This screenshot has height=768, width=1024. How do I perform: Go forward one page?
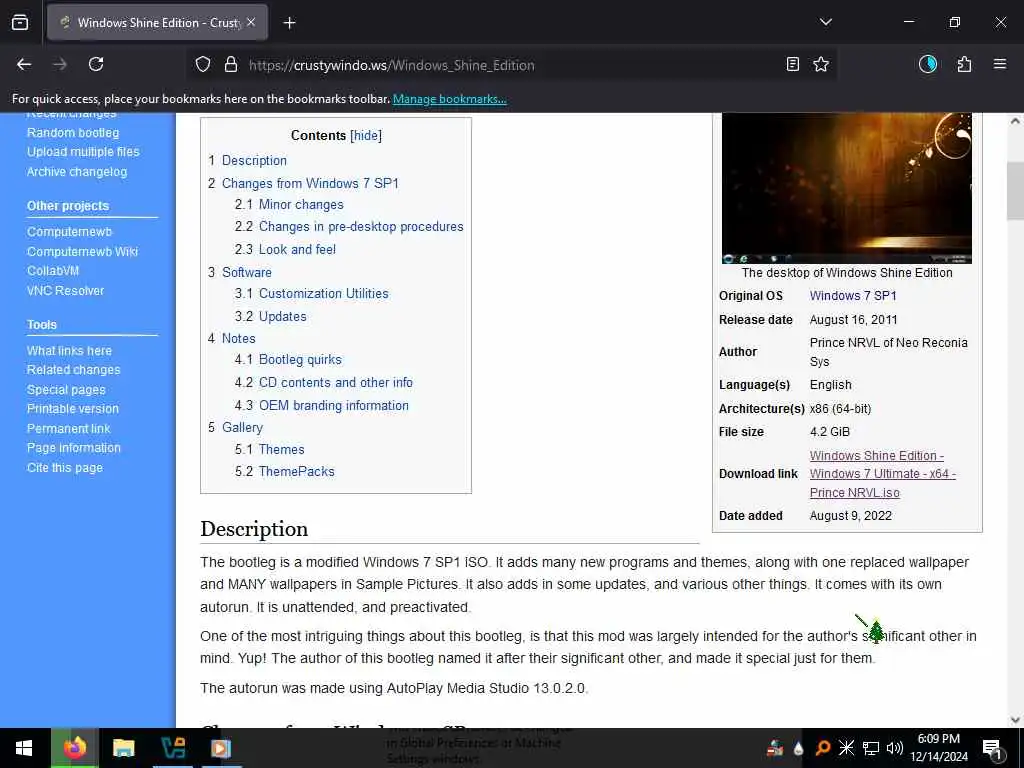(x=60, y=64)
